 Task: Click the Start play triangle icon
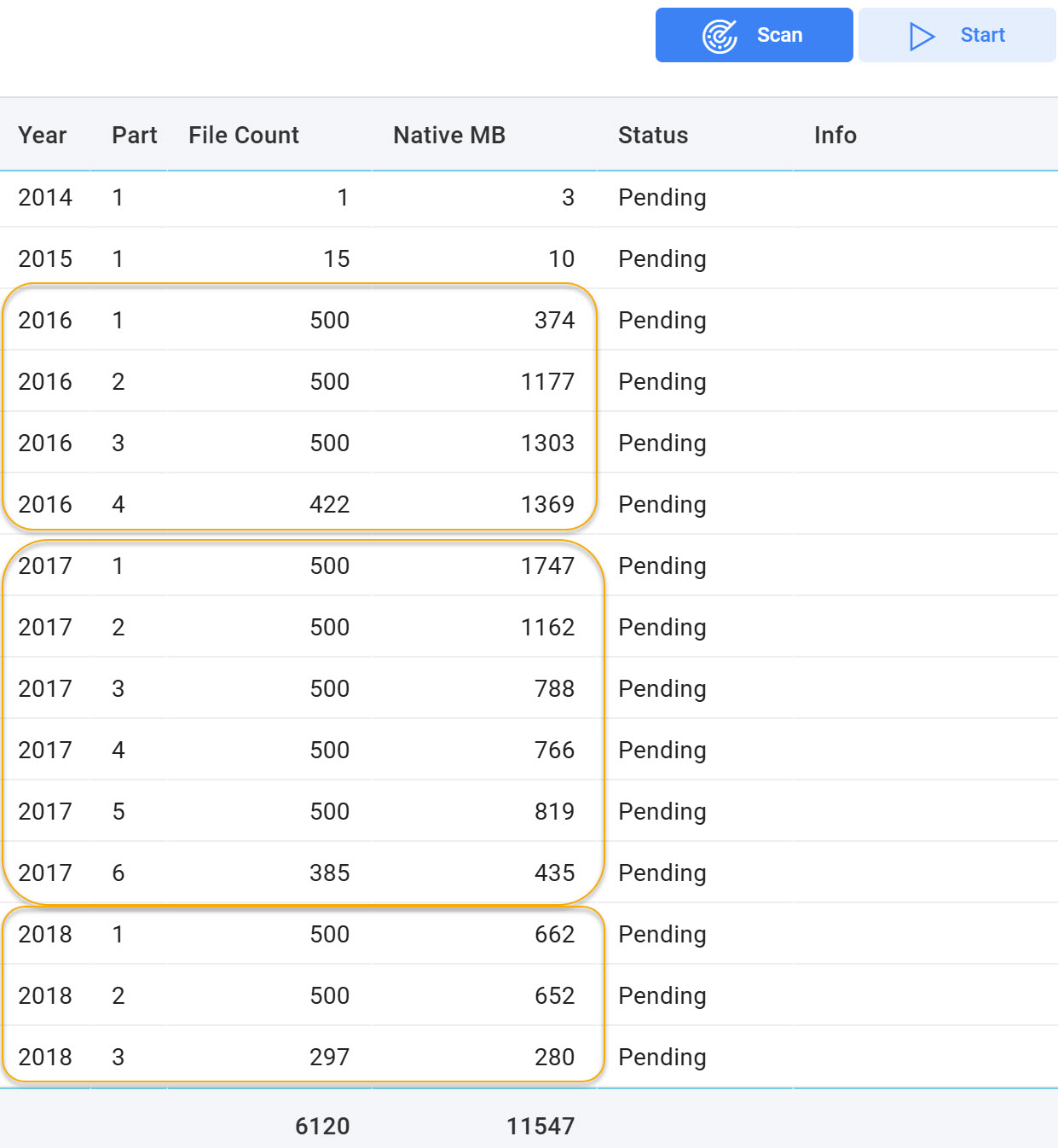coord(922,36)
